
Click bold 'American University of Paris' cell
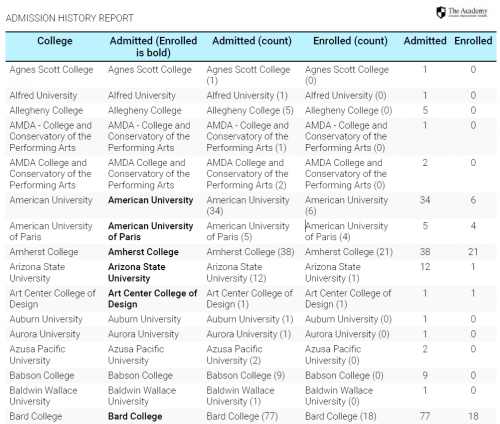151,231
